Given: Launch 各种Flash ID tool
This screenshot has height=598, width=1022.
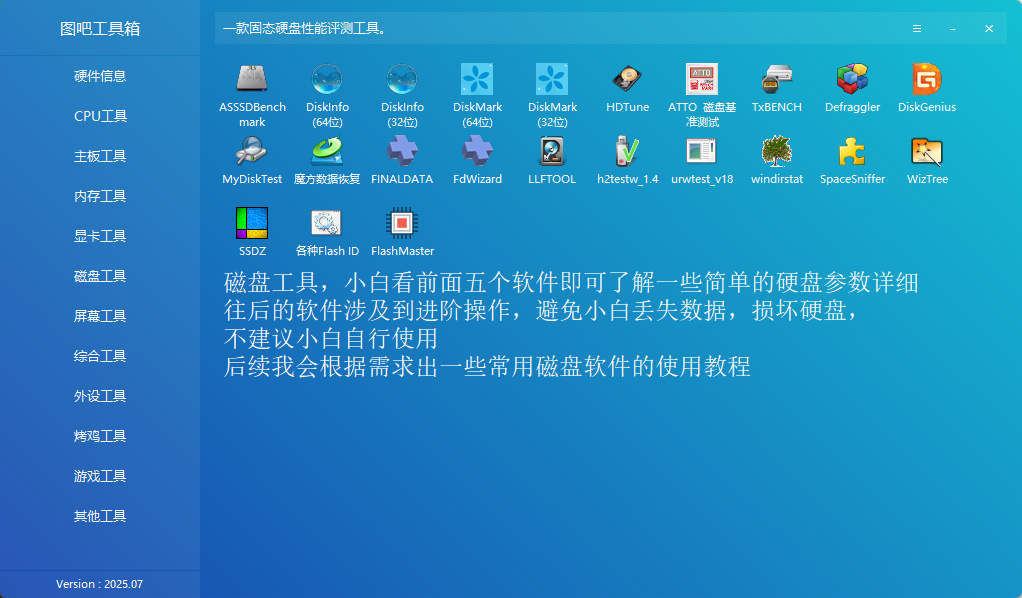Looking at the screenshot, I should coord(327,232).
